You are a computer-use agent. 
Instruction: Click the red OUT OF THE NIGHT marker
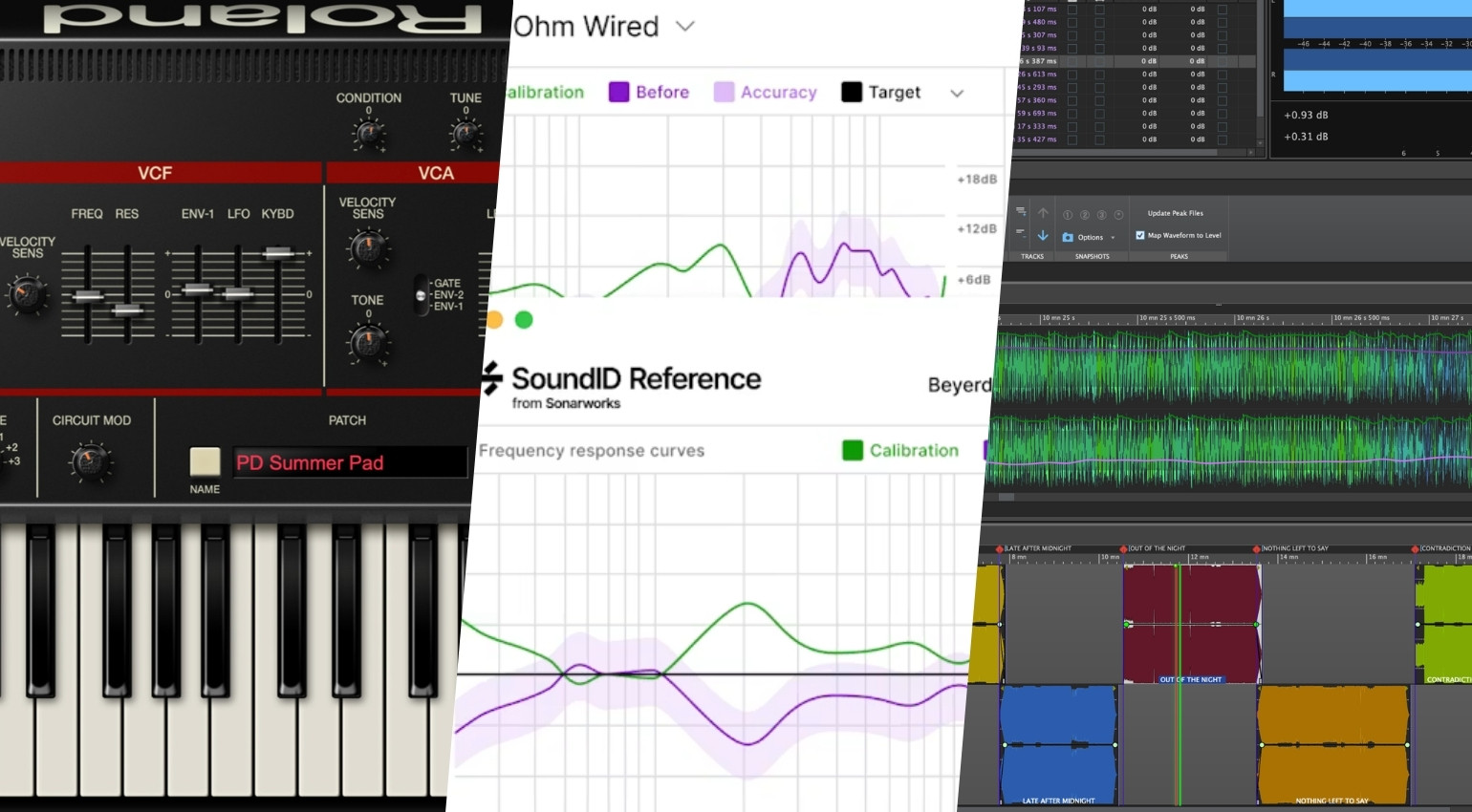point(1123,549)
